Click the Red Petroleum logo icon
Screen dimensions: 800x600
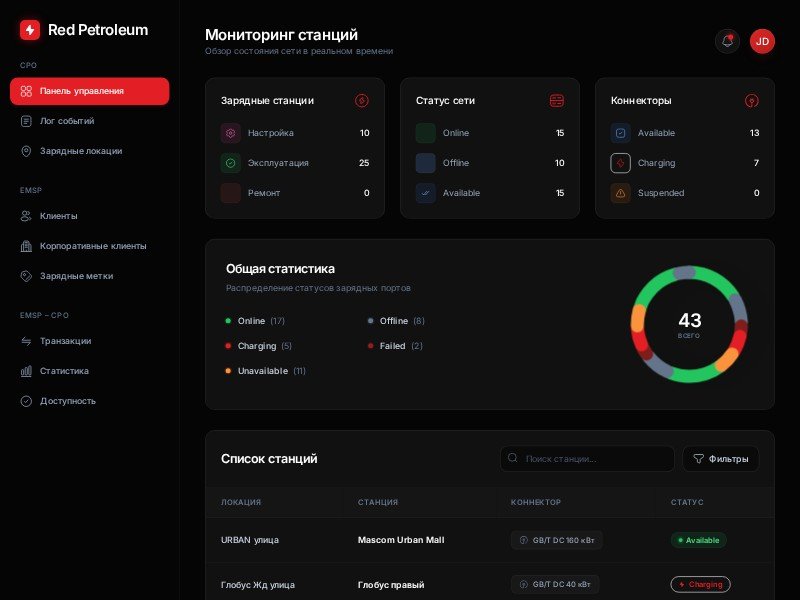pos(30,30)
